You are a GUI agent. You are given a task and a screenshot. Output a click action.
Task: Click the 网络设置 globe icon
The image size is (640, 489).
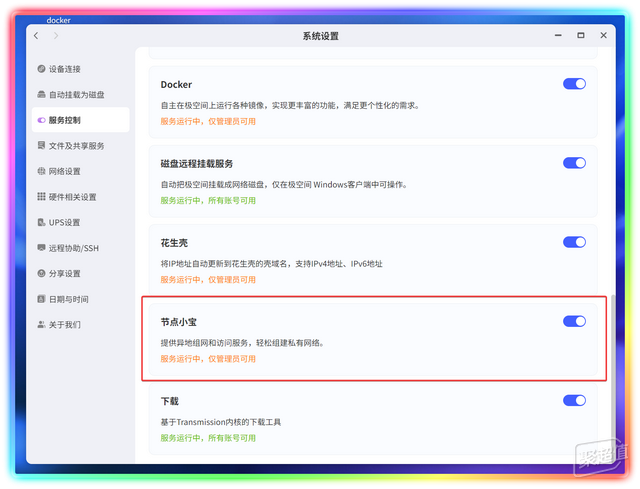[41, 171]
